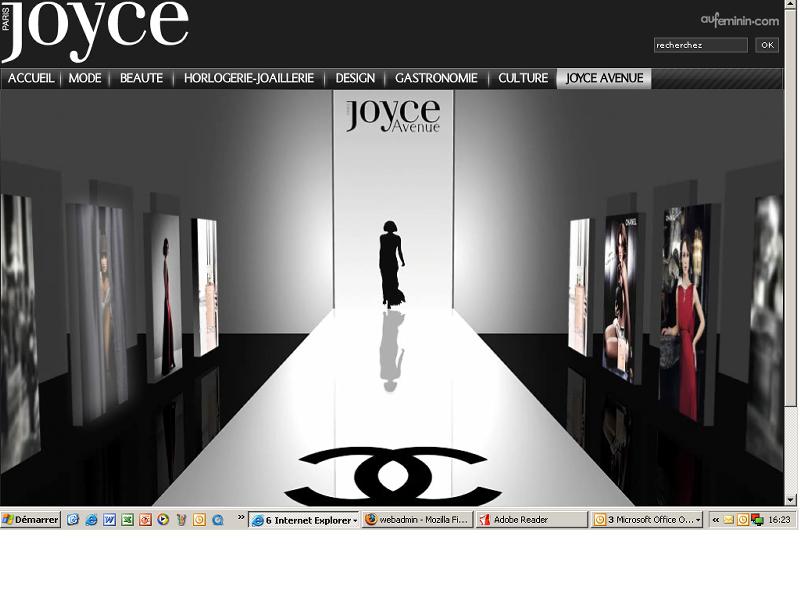This screenshot has width=800, height=600.
Task: Select BEAUTE in the navigation bar
Action: 141,78
